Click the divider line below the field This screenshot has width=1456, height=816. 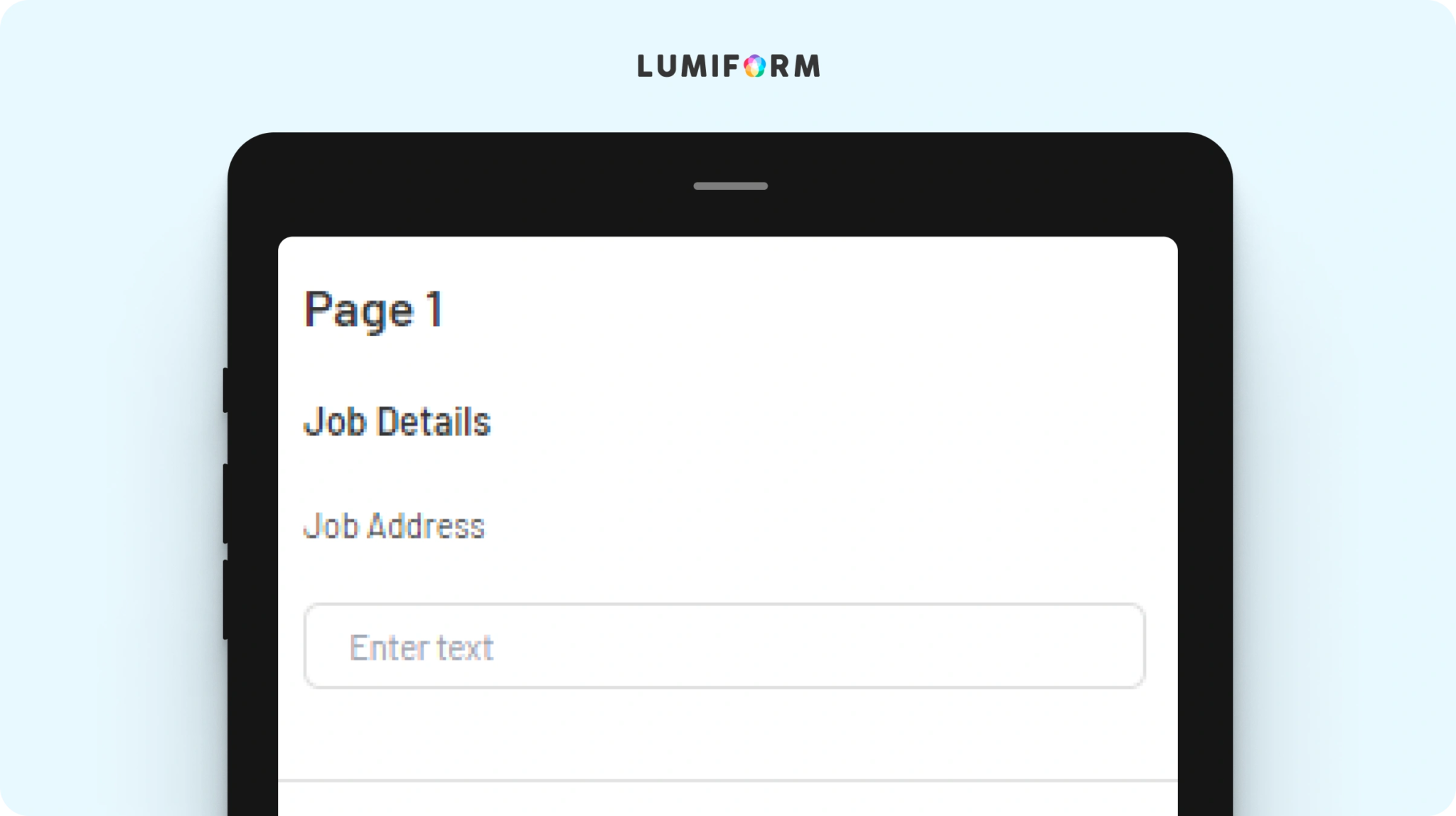pyautogui.click(x=728, y=780)
